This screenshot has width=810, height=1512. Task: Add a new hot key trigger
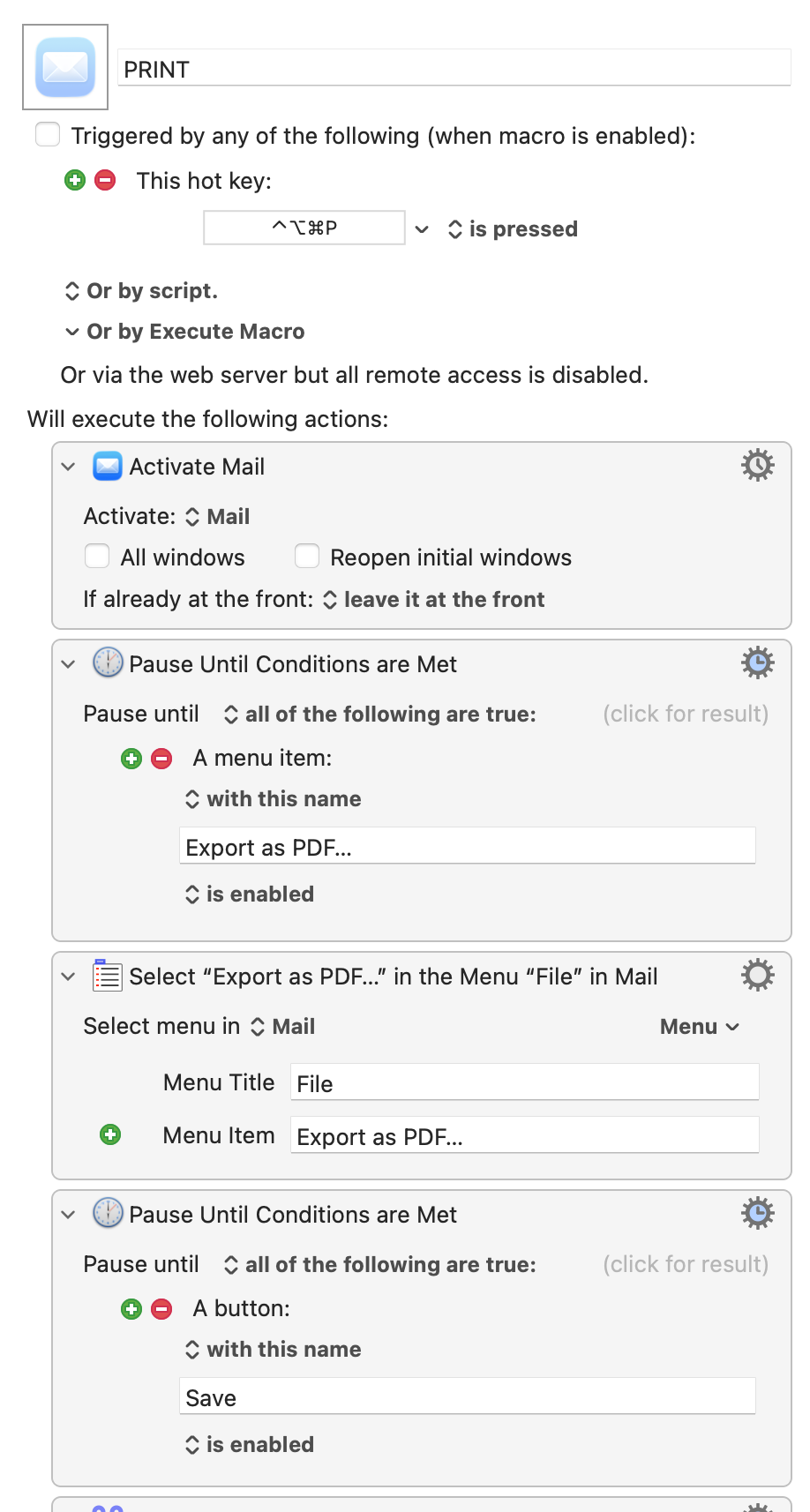75,181
